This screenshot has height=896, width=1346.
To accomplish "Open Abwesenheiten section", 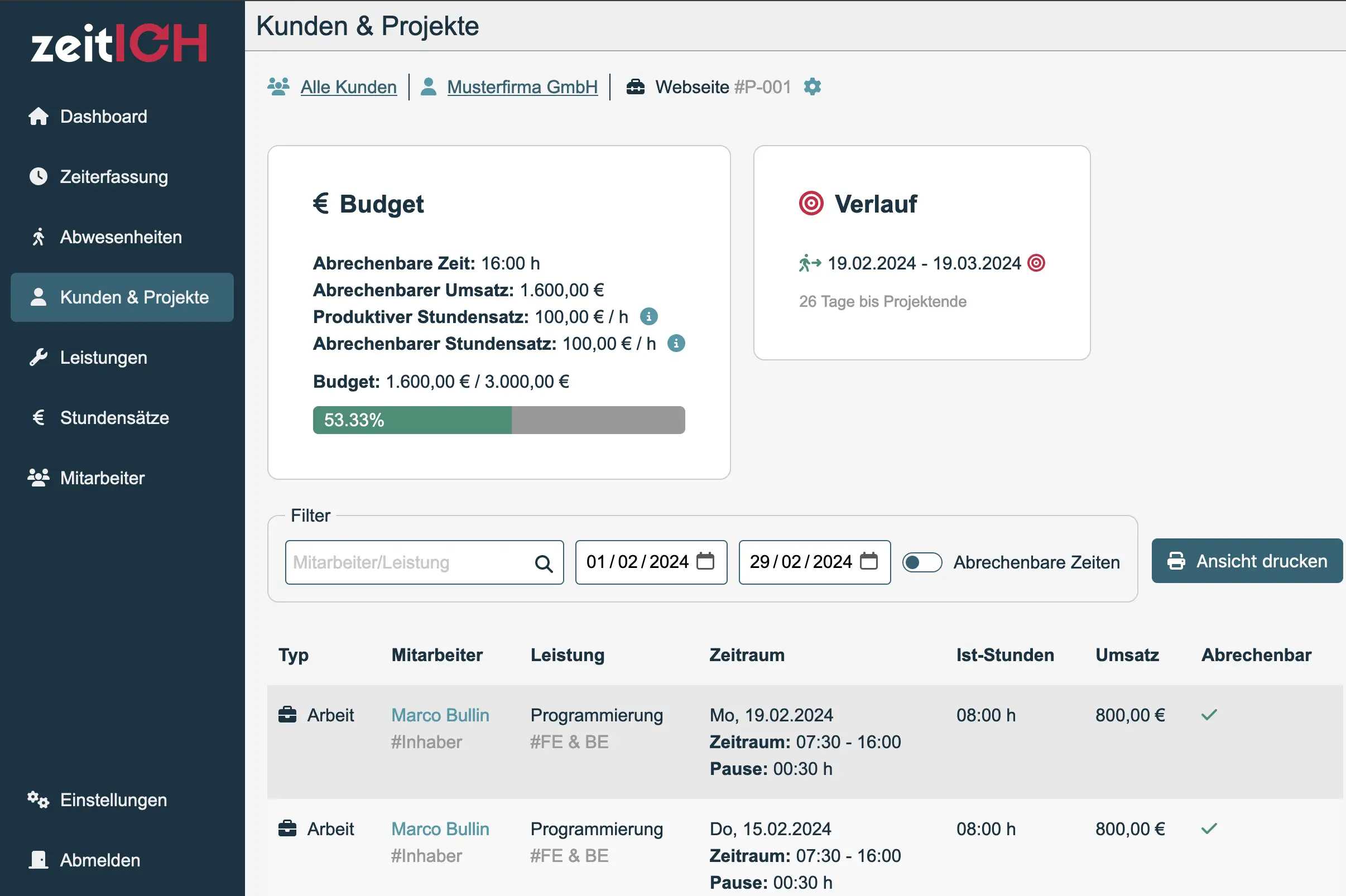I will tap(122, 237).
